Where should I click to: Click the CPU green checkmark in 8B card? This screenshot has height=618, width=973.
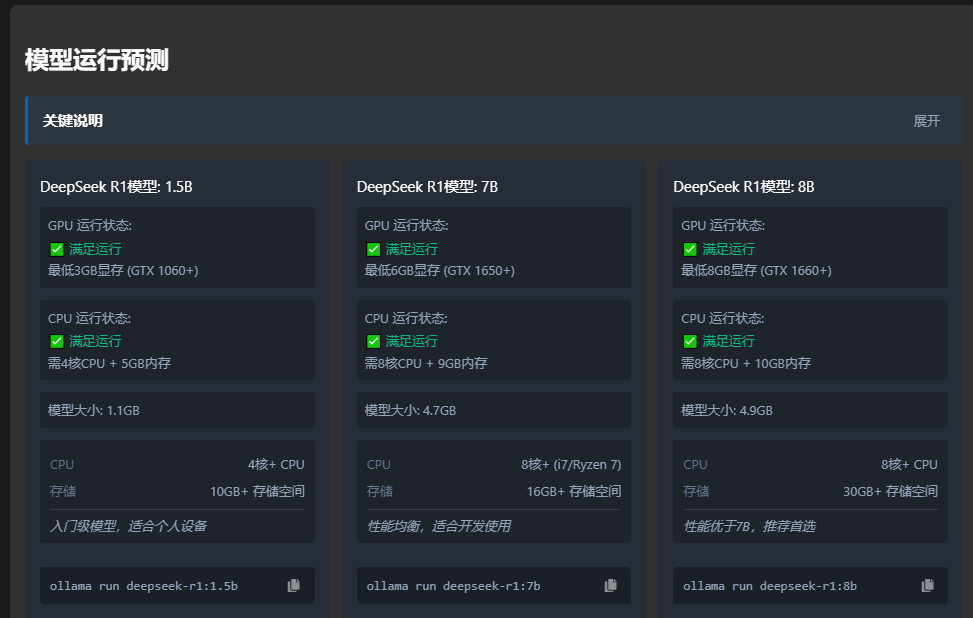(689, 341)
